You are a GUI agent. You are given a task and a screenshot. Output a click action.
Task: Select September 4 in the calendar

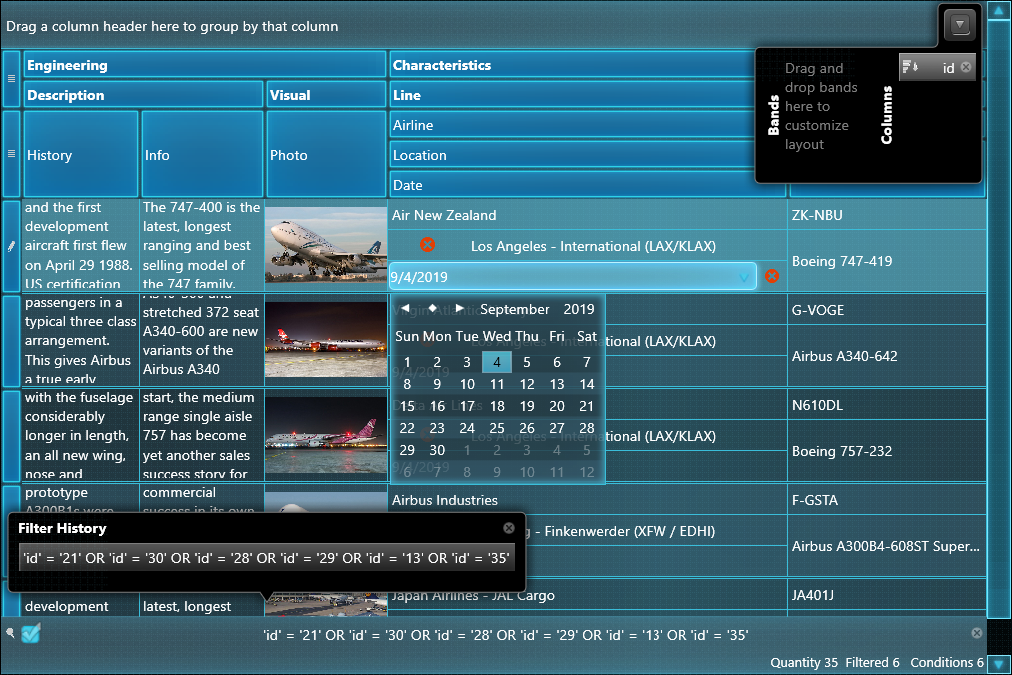point(497,362)
